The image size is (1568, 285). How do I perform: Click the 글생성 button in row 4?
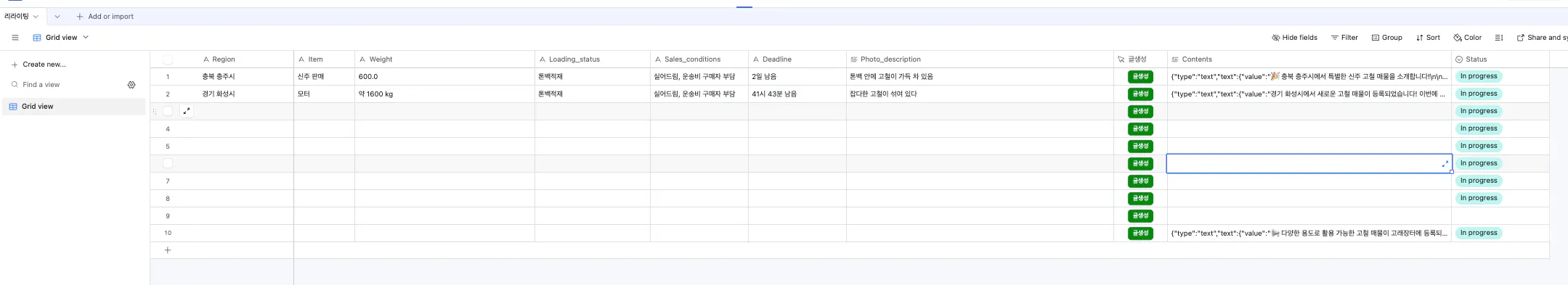coord(1140,128)
